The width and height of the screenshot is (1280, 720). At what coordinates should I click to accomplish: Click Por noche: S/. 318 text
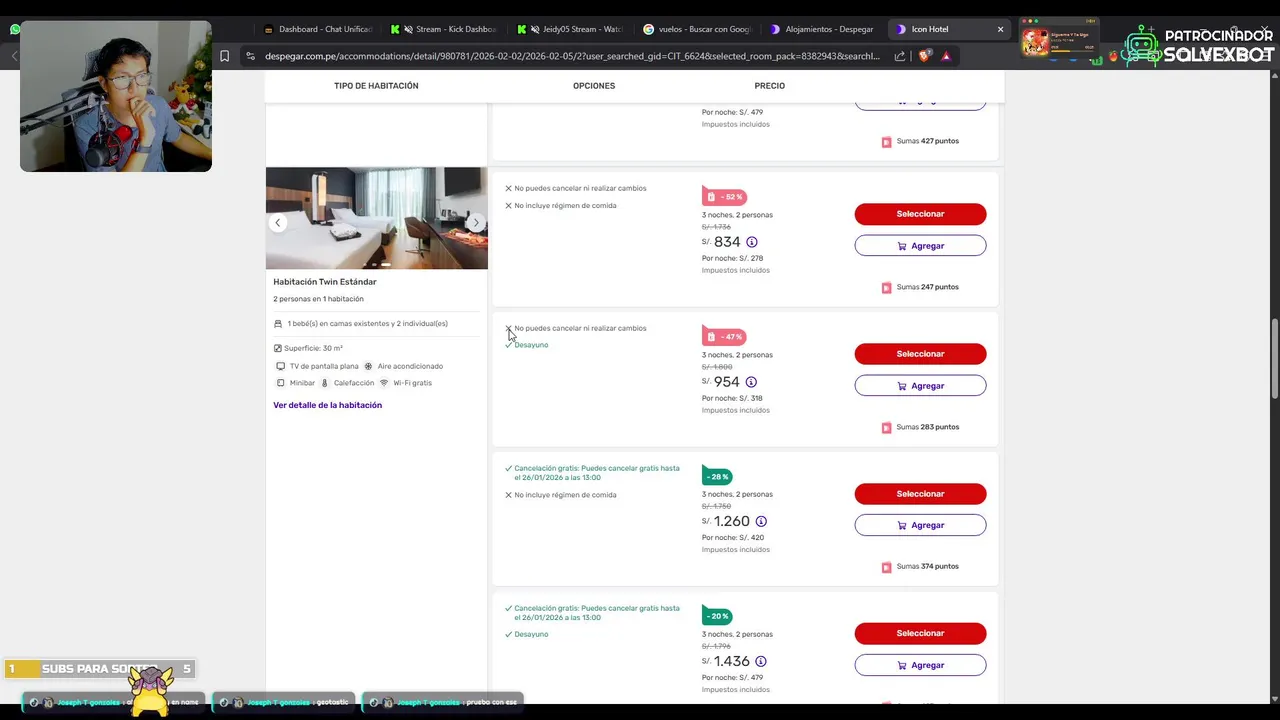point(732,398)
